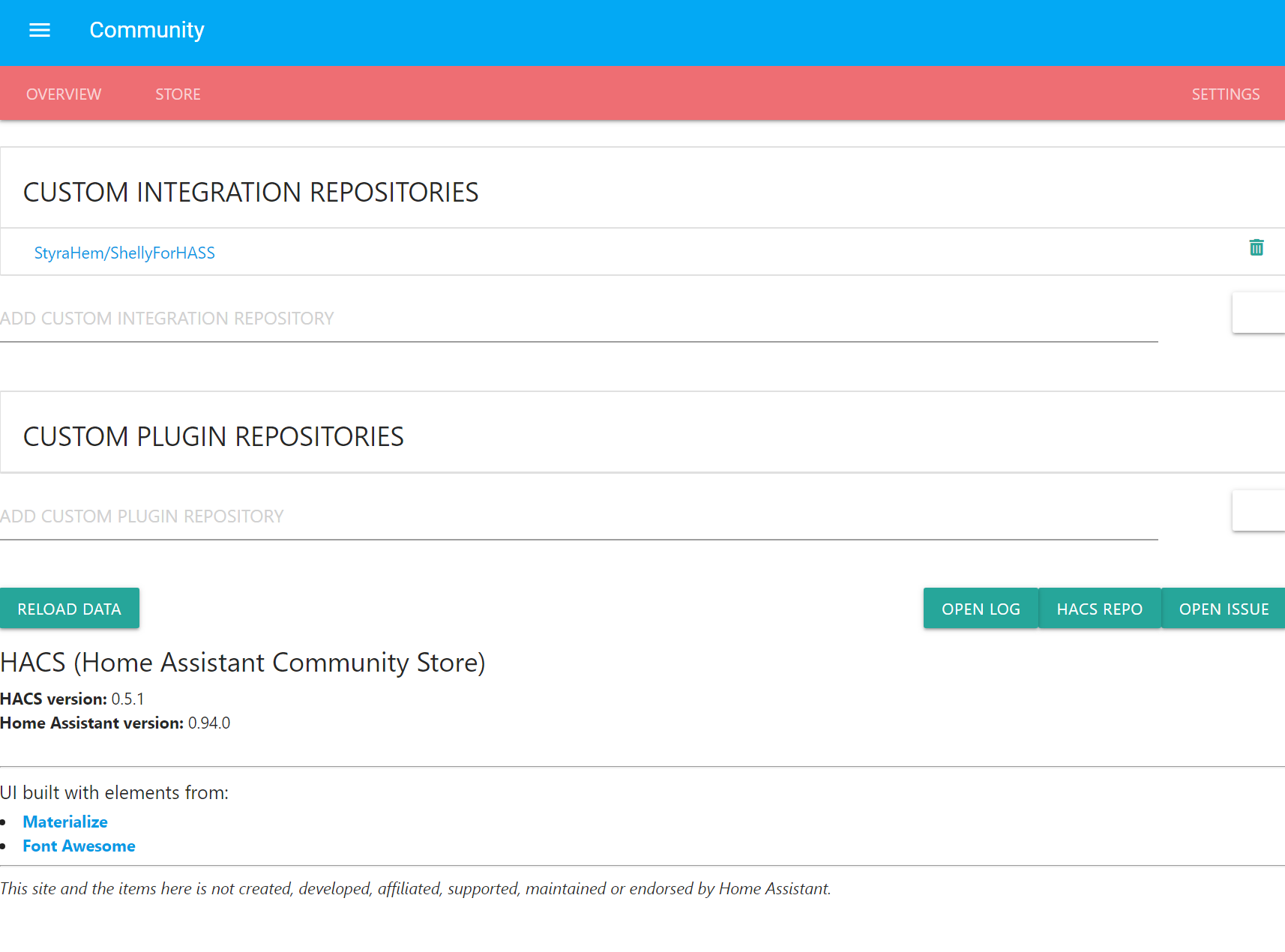Open the SETTINGS tab

pyautogui.click(x=1226, y=94)
